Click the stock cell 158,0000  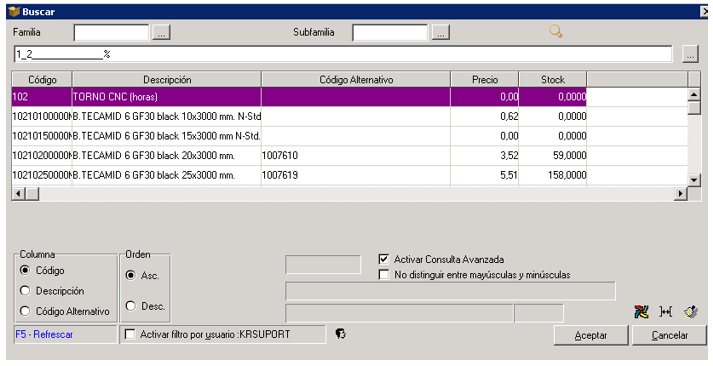click(x=552, y=175)
